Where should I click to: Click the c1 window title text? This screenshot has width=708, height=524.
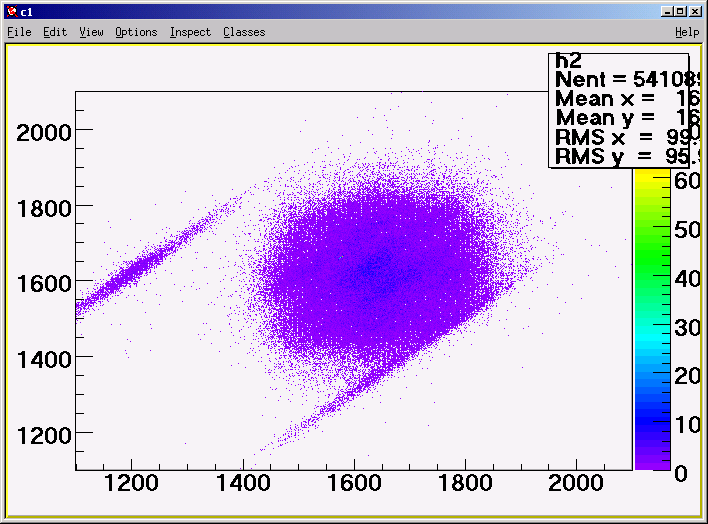click(26, 12)
